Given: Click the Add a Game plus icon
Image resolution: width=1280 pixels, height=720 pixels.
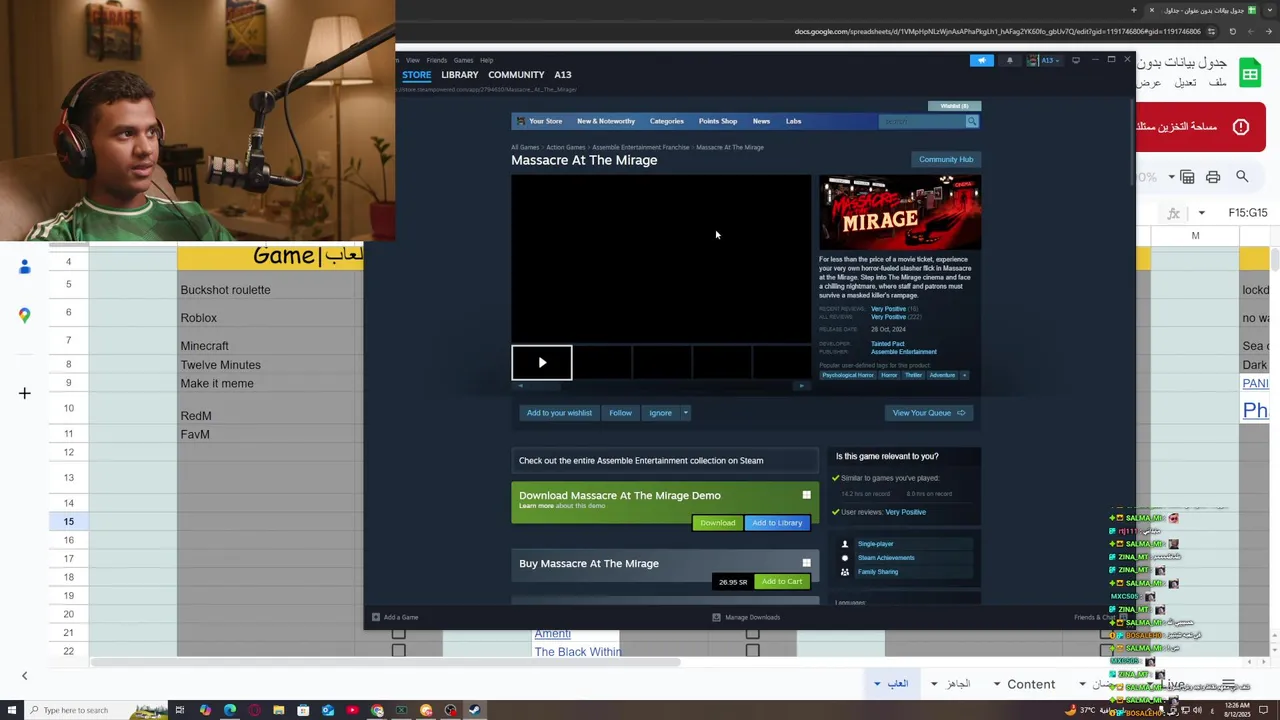Looking at the screenshot, I should coord(376,617).
